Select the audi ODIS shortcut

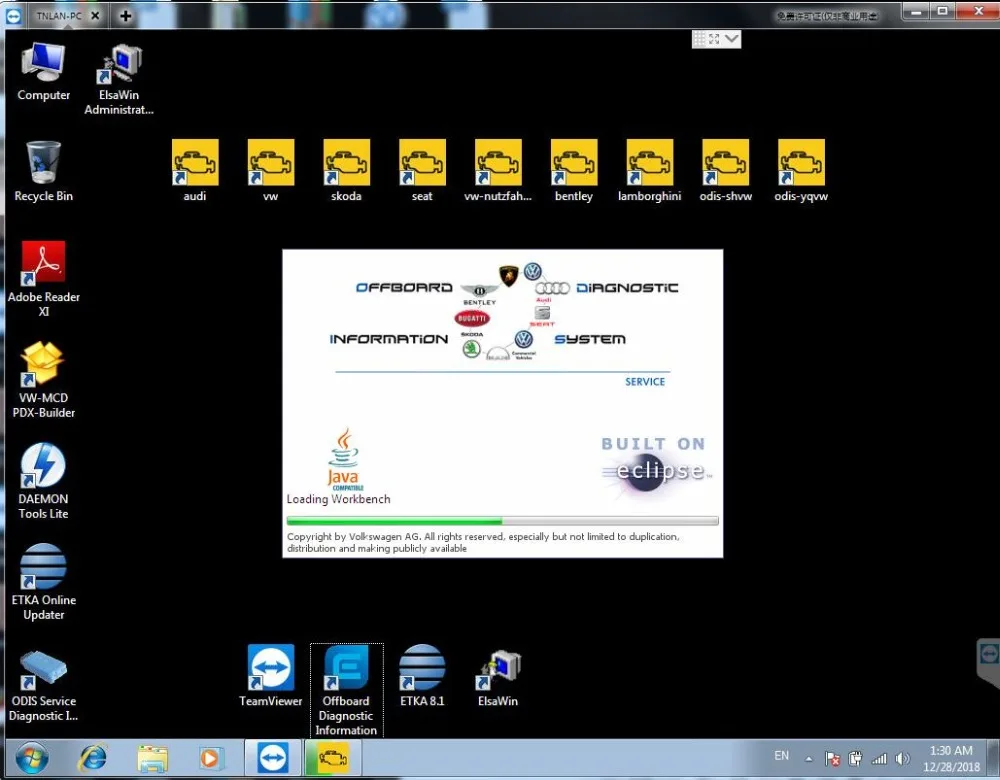(x=195, y=170)
